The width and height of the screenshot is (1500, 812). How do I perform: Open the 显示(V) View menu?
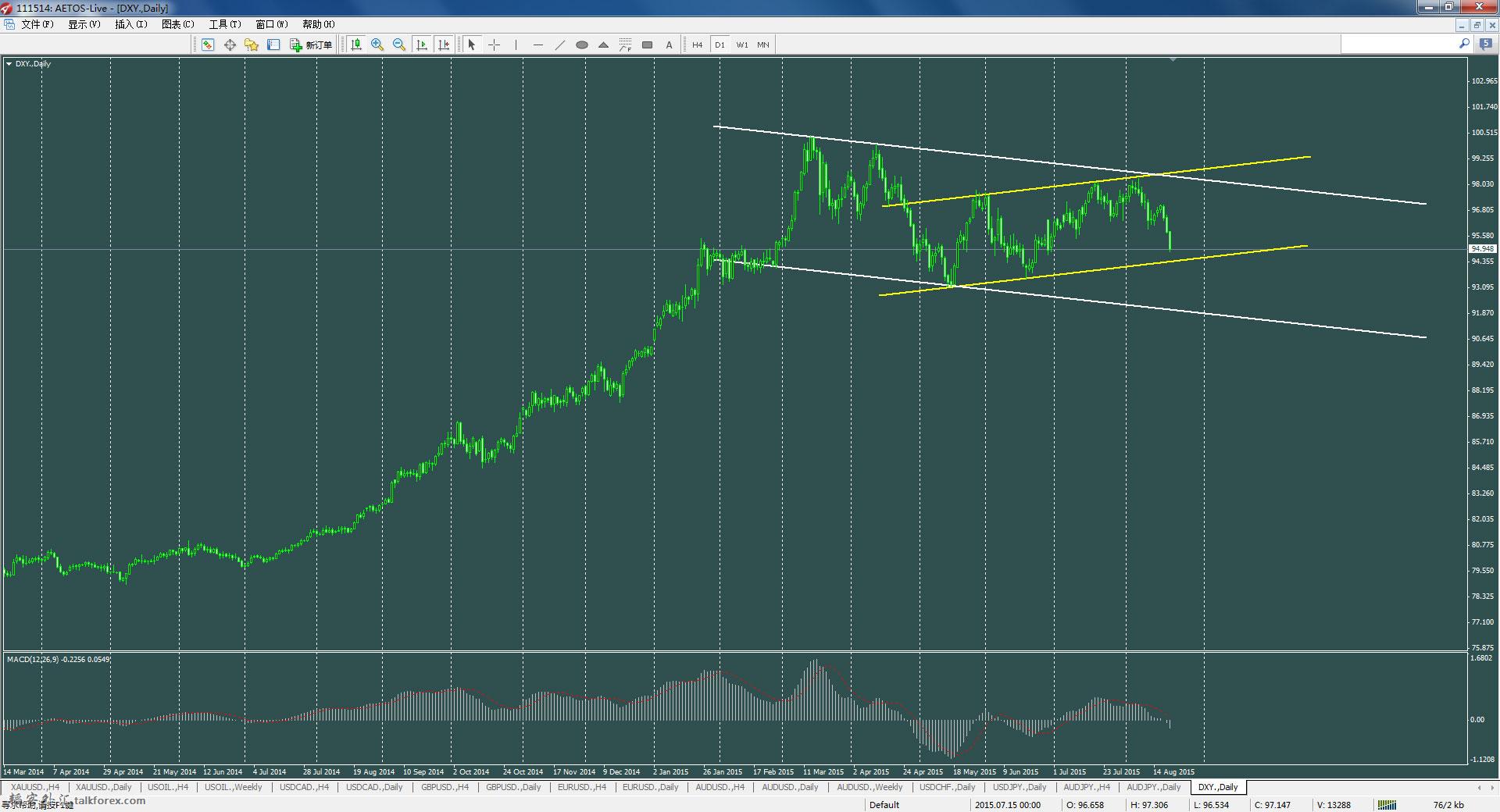click(84, 24)
